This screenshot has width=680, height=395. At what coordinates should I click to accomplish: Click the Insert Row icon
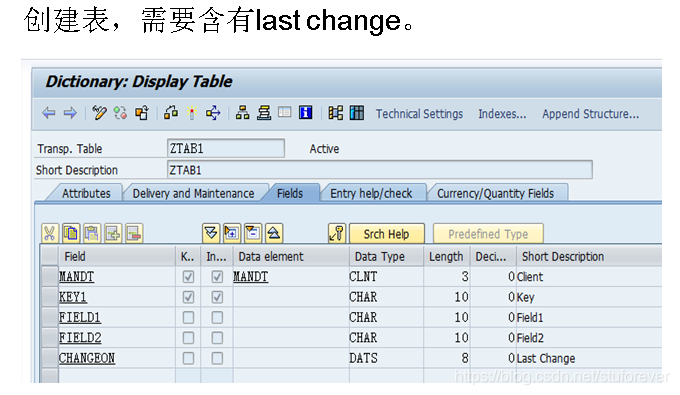tap(113, 233)
